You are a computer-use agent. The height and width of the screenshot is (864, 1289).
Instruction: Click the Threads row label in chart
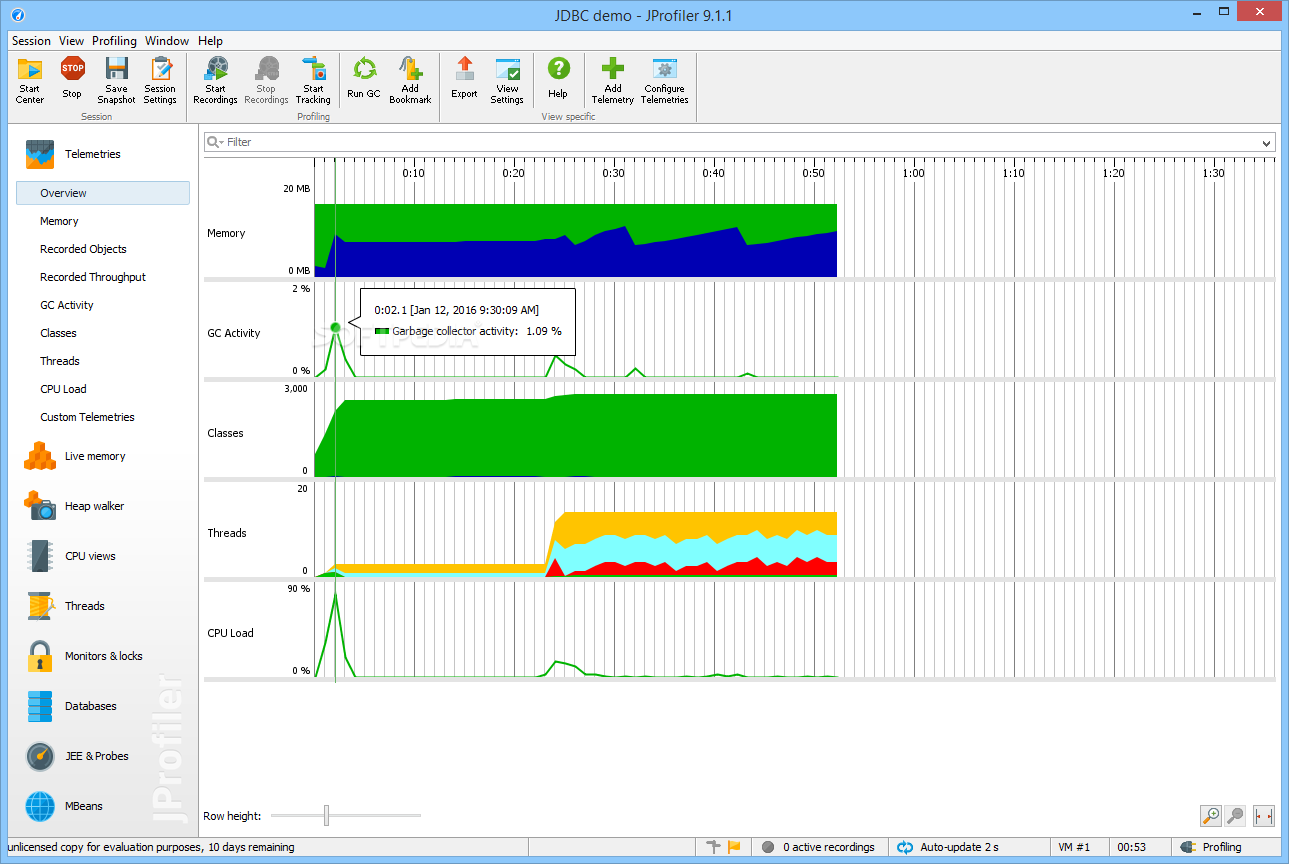227,533
